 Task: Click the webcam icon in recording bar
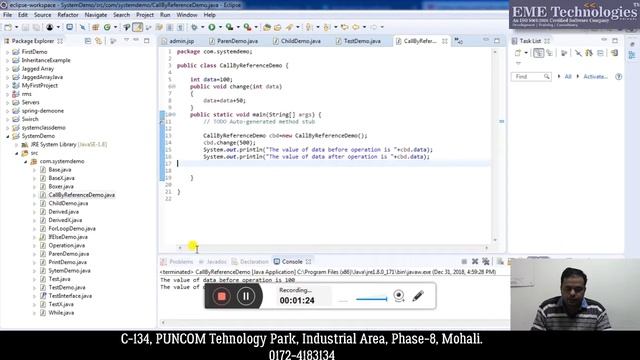(x=399, y=296)
